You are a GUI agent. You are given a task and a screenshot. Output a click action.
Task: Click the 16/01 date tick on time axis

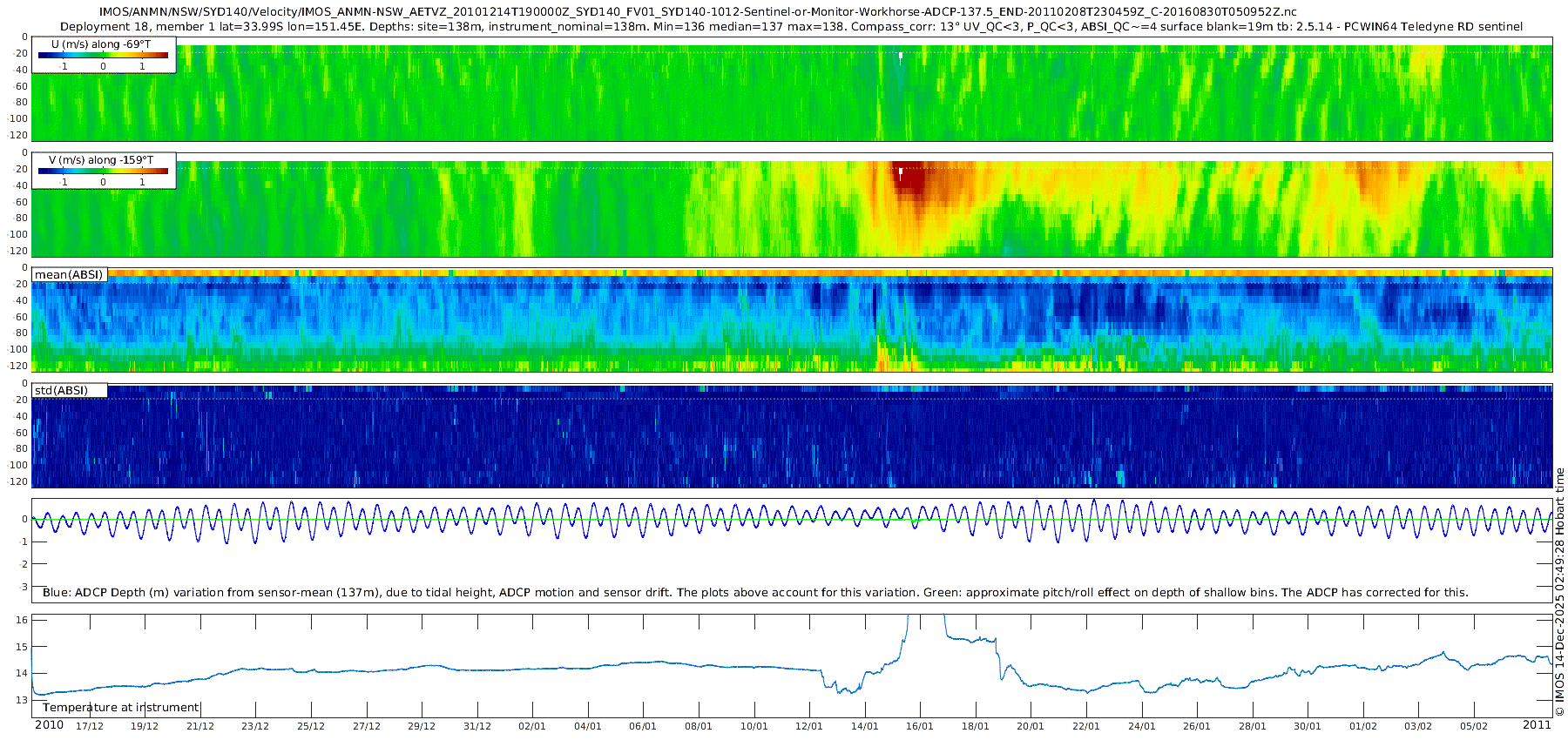[x=920, y=726]
